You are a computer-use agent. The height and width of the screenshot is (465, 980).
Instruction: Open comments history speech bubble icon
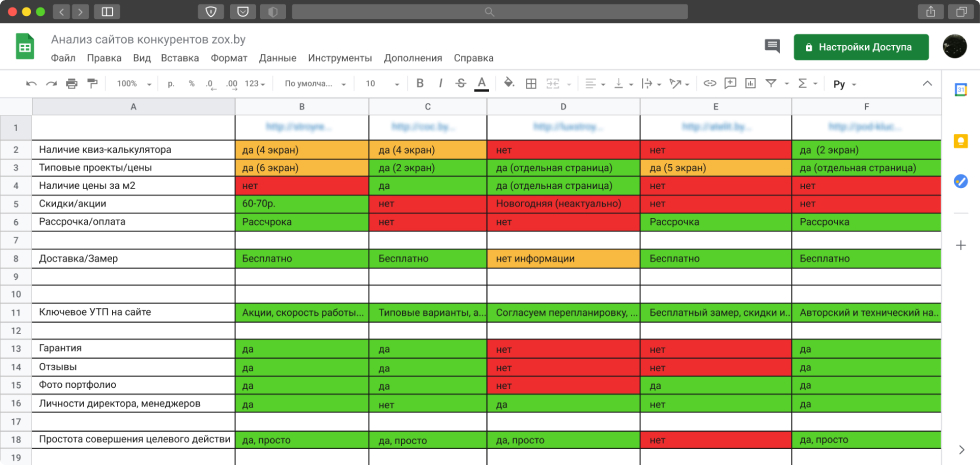772,47
